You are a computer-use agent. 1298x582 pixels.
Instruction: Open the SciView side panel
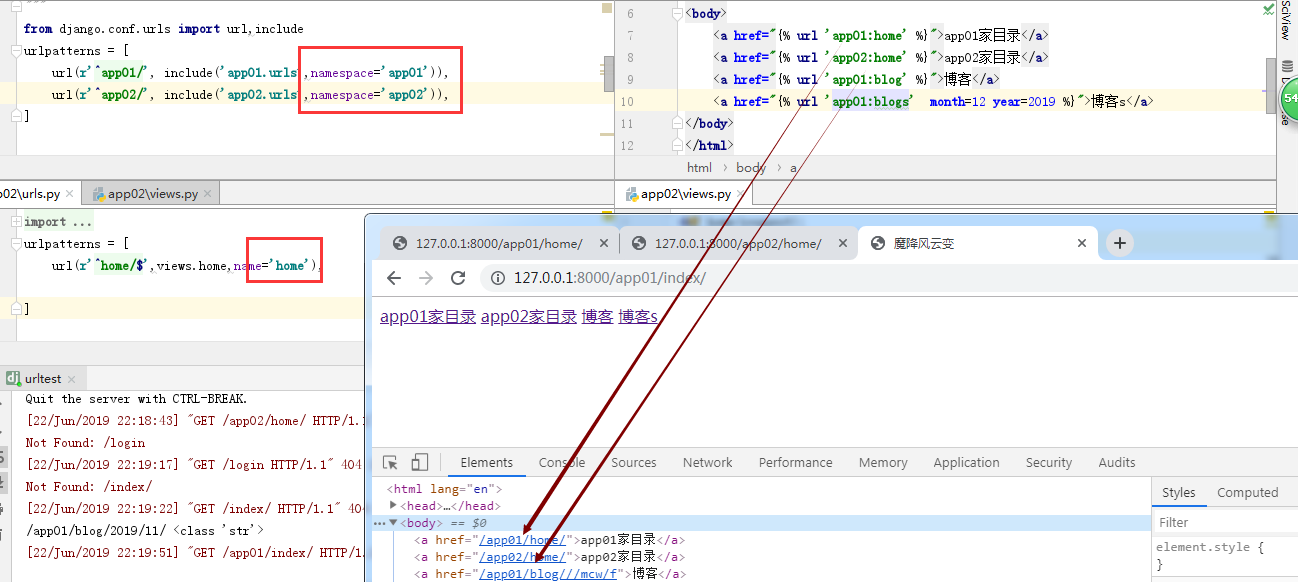[1285, 20]
